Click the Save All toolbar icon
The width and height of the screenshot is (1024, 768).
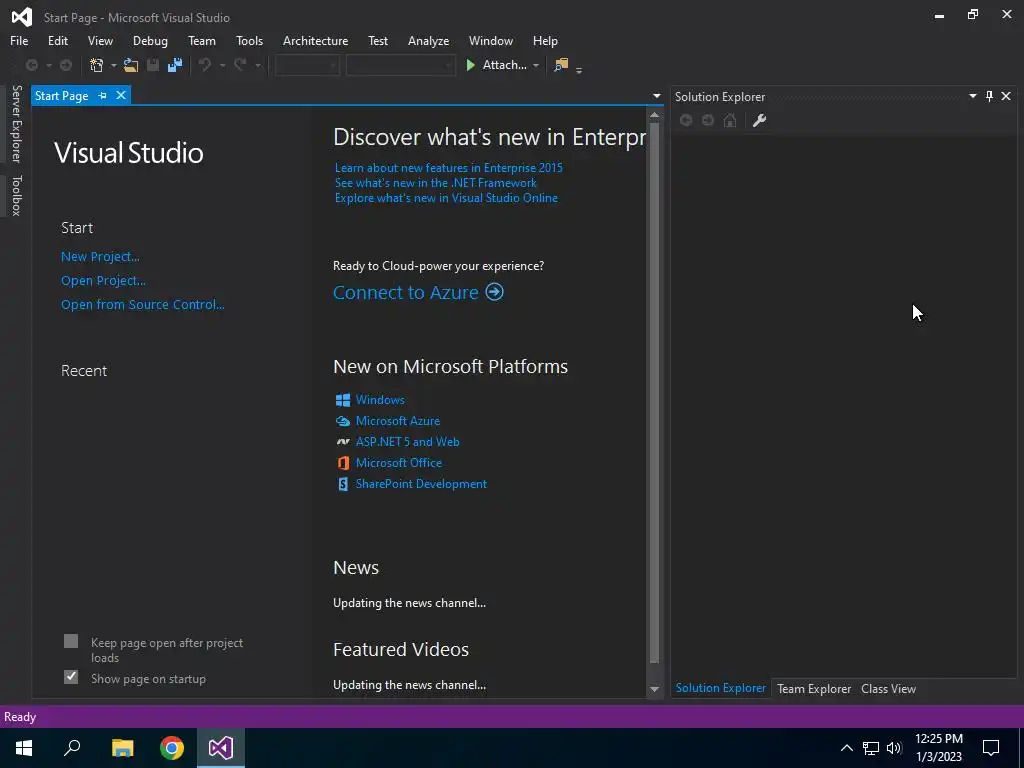174,65
